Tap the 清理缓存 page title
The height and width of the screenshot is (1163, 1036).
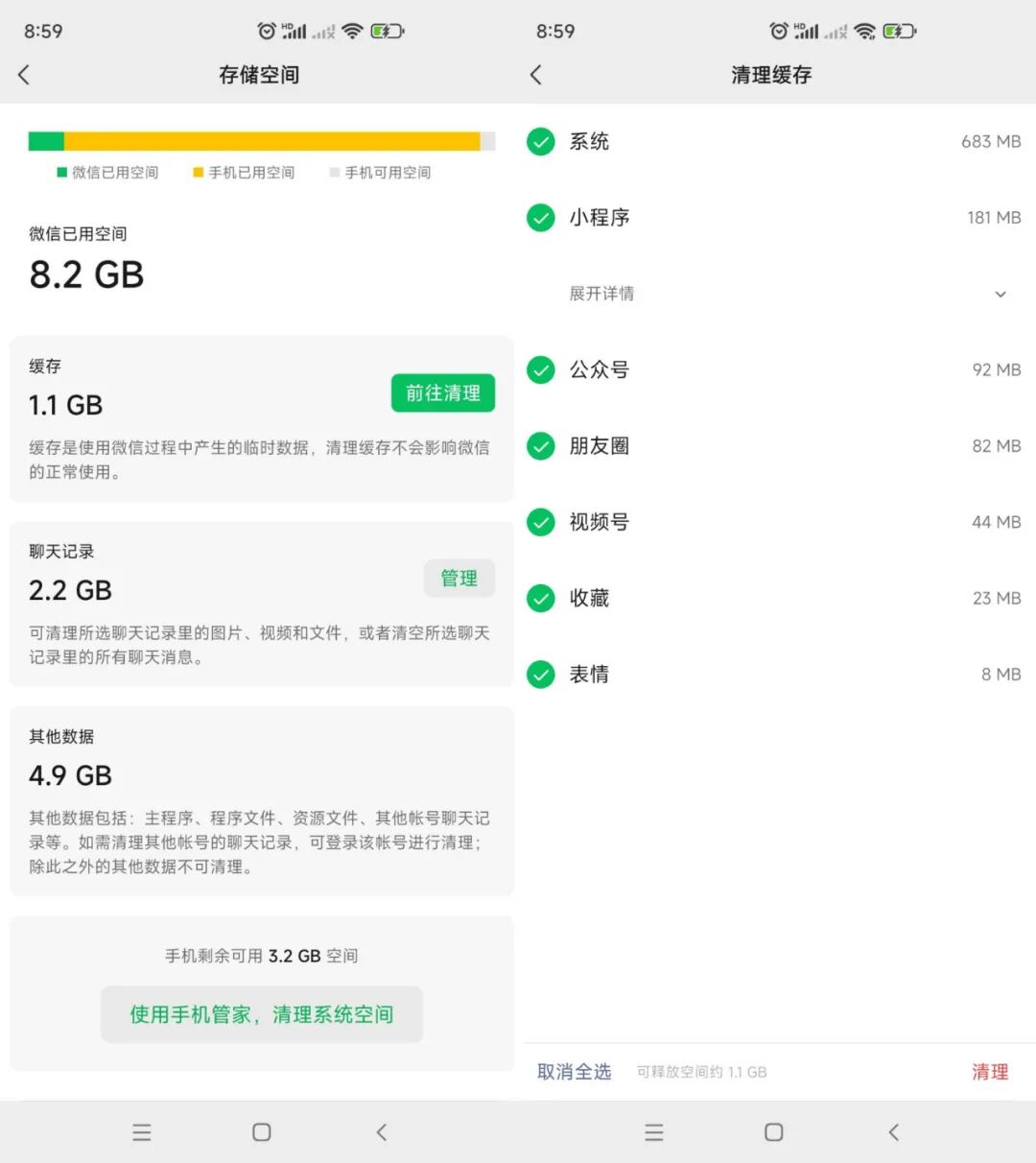(x=771, y=75)
